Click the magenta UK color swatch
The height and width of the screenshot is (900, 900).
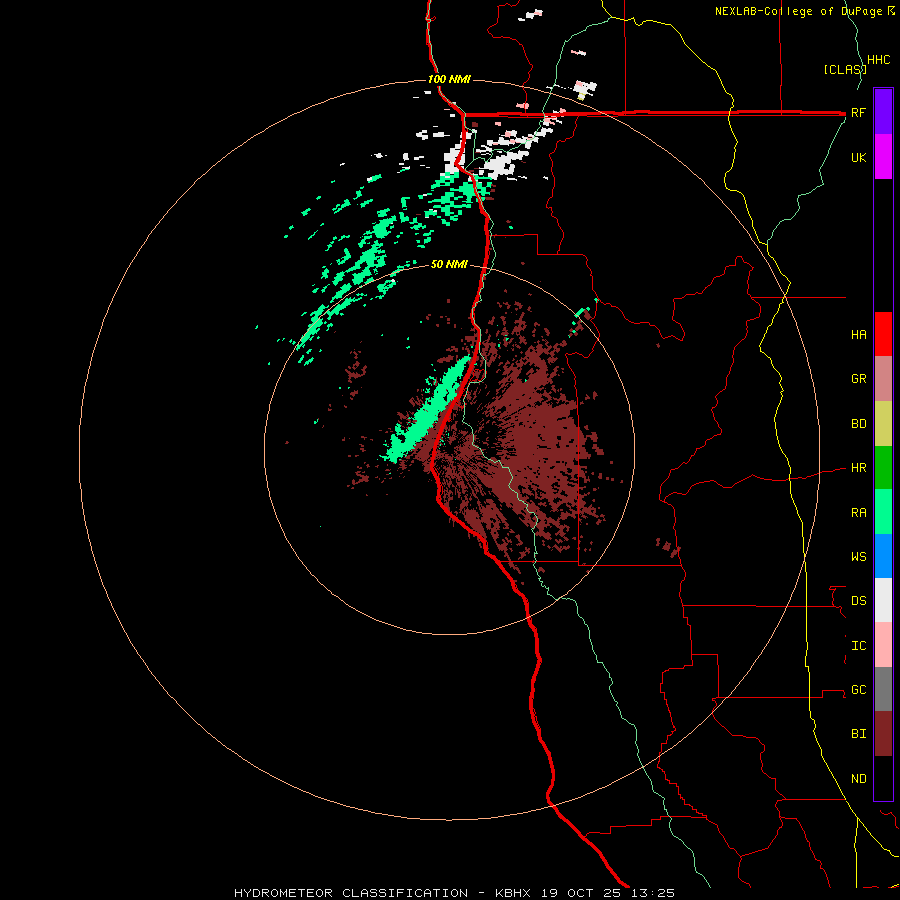click(883, 157)
